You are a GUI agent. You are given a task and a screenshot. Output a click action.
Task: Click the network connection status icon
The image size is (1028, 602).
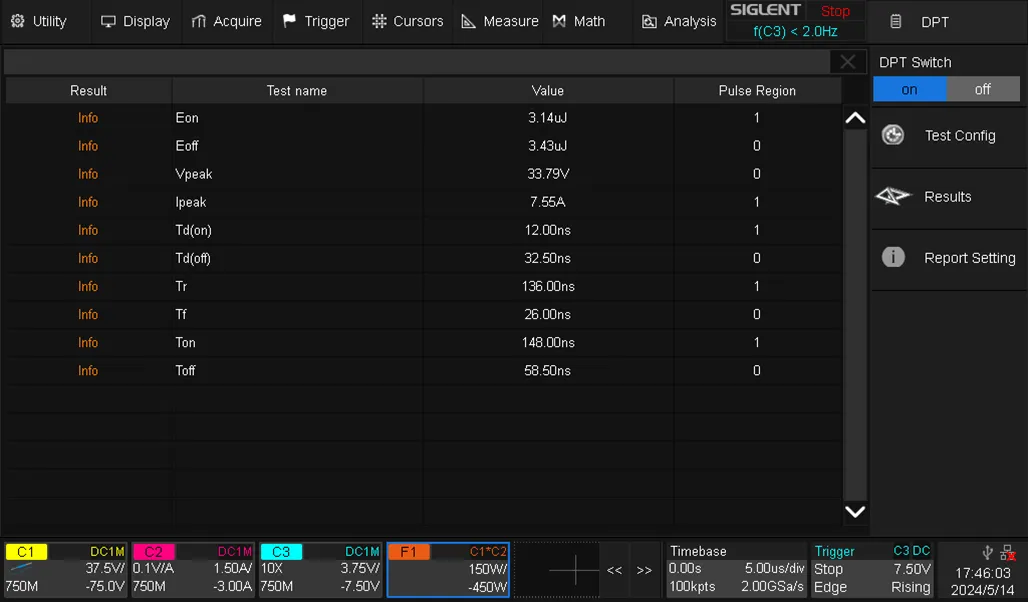tap(1007, 553)
